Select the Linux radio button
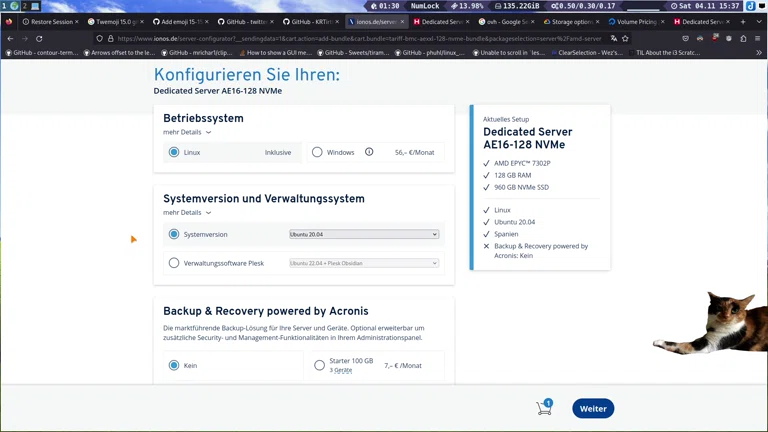The image size is (768, 432). pos(174,152)
